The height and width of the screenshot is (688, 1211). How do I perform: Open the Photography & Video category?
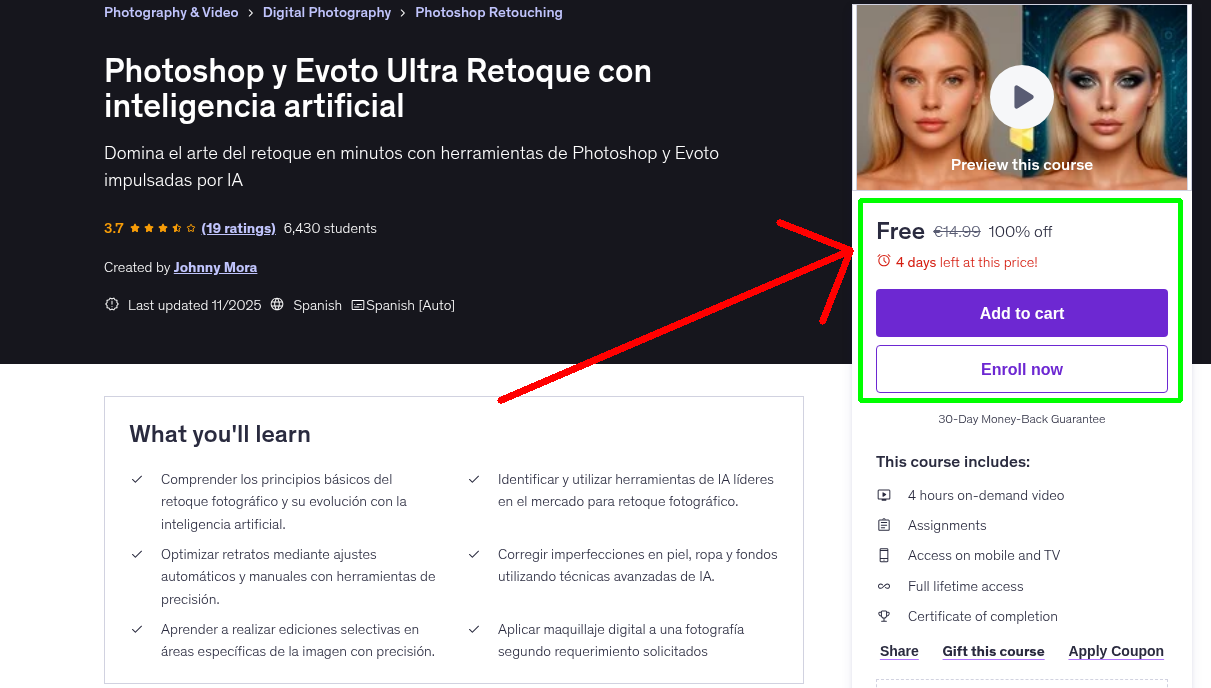[x=171, y=12]
